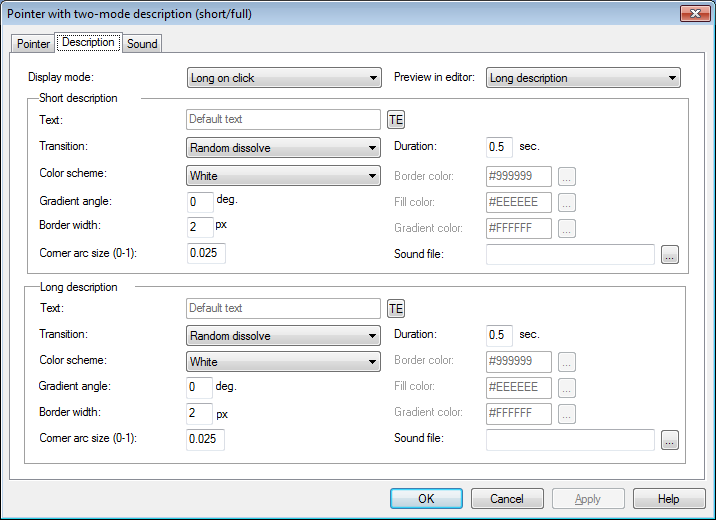Open Long description Color scheme dropdown
Viewport: 716px width, 520px height.
point(284,362)
